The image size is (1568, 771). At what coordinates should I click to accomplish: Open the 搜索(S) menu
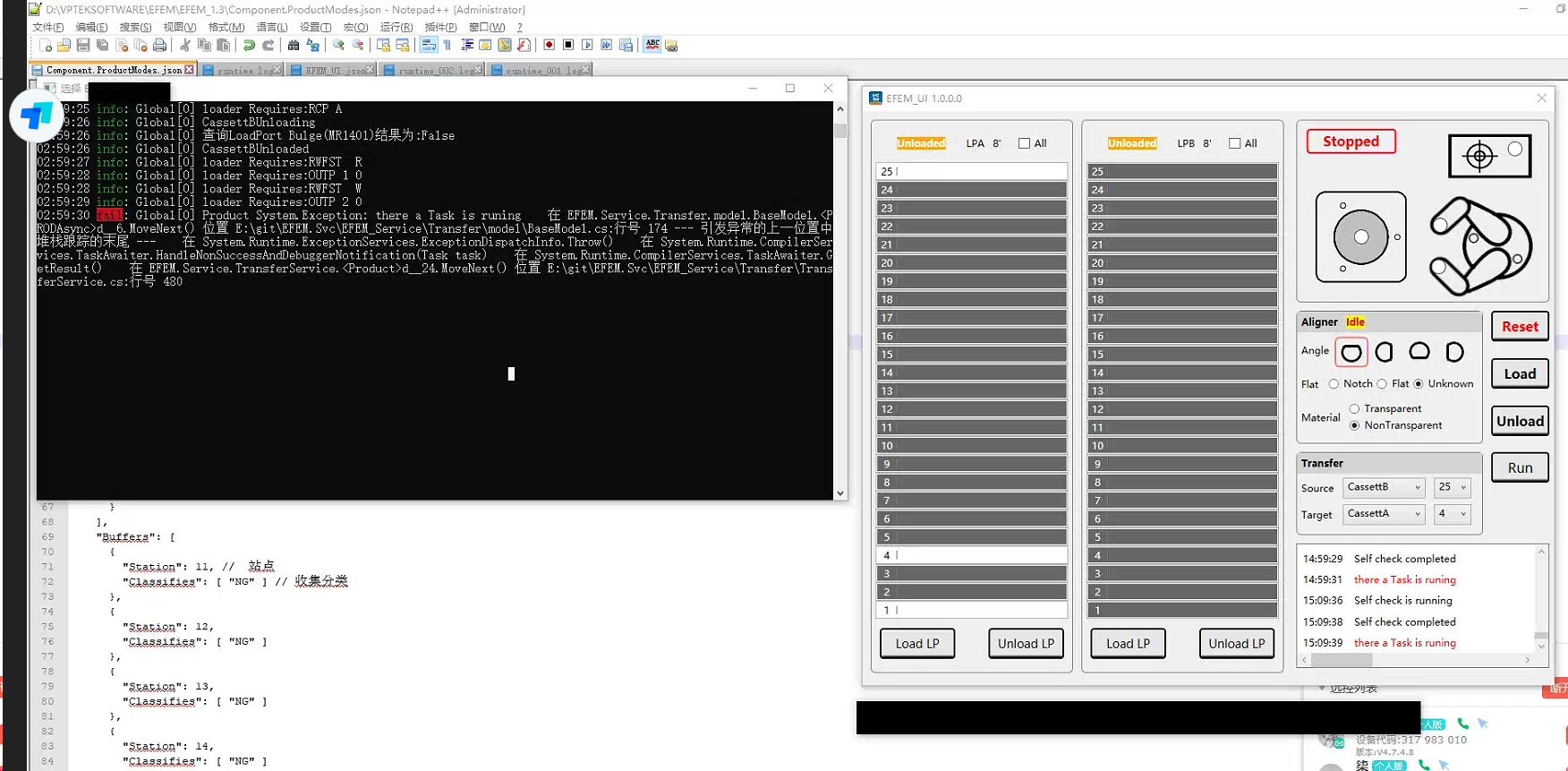point(136,27)
